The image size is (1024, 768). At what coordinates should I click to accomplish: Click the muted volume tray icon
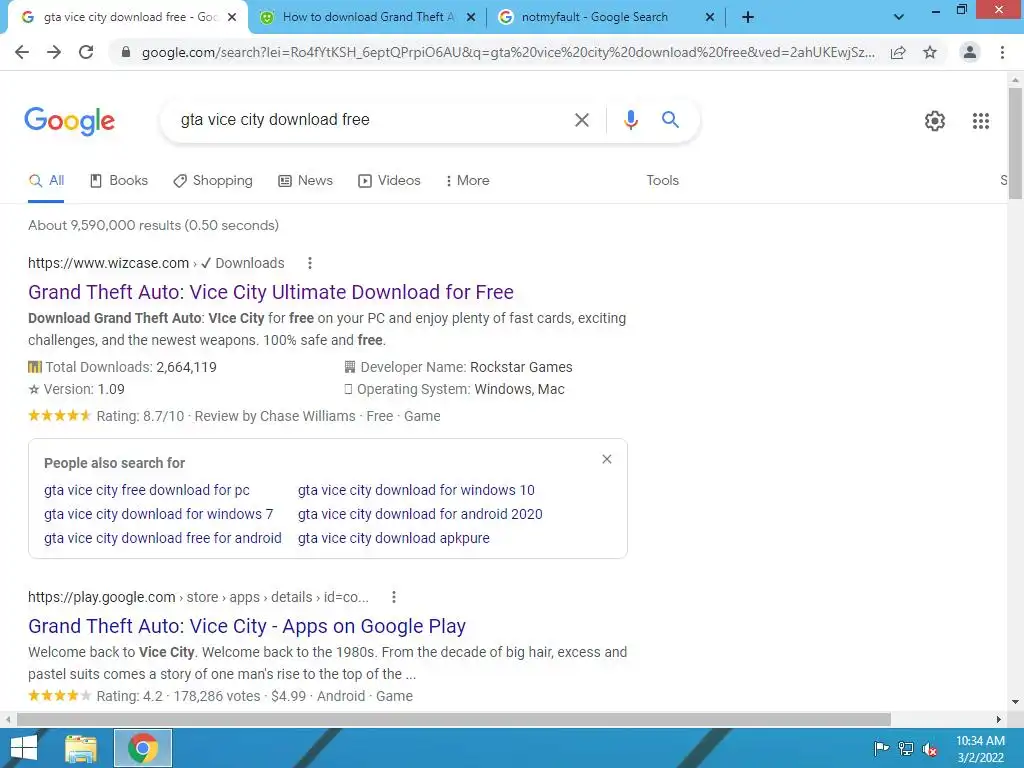coord(929,749)
